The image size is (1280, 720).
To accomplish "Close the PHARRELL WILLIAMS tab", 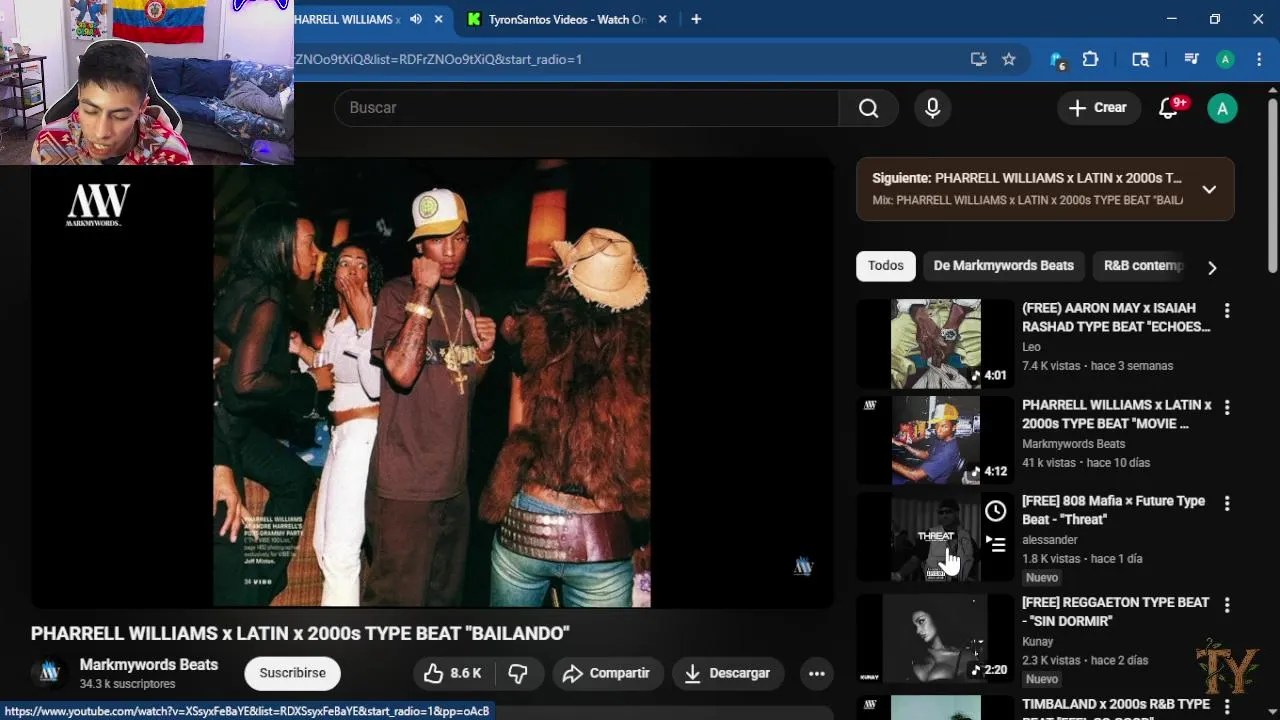I will coord(438,19).
